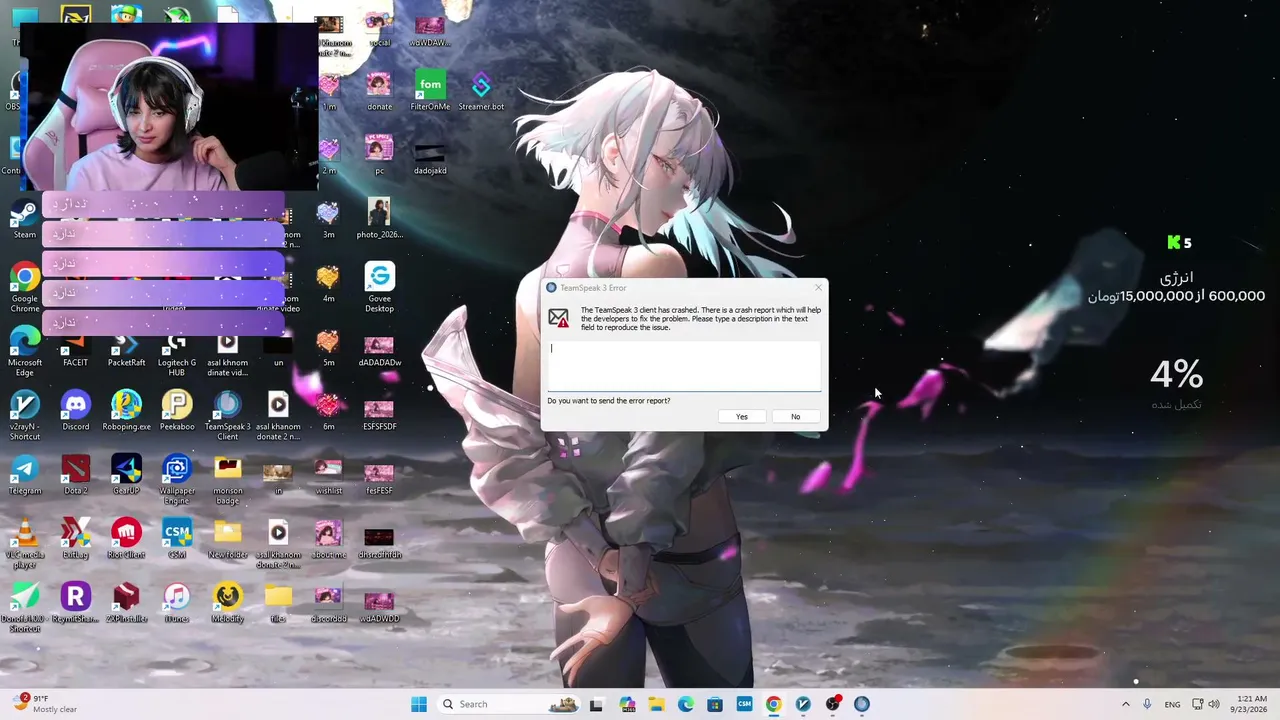Select the 'pc' image file
The height and width of the screenshot is (720, 1280).
coord(379,155)
